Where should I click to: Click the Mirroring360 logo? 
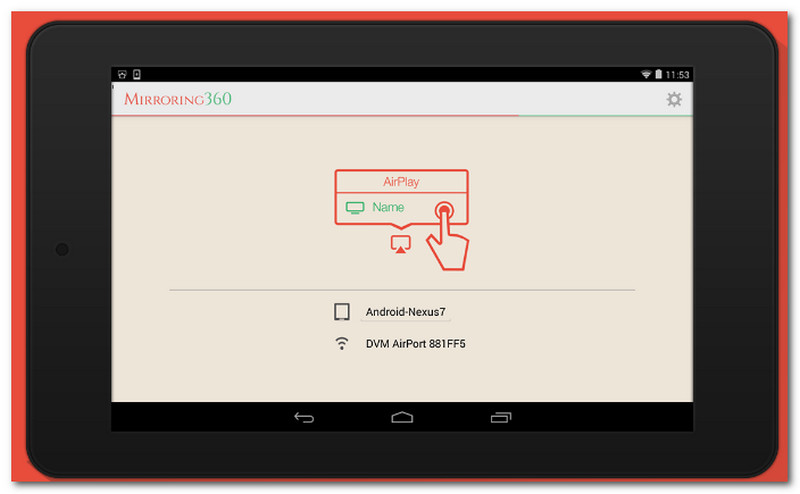(178, 98)
